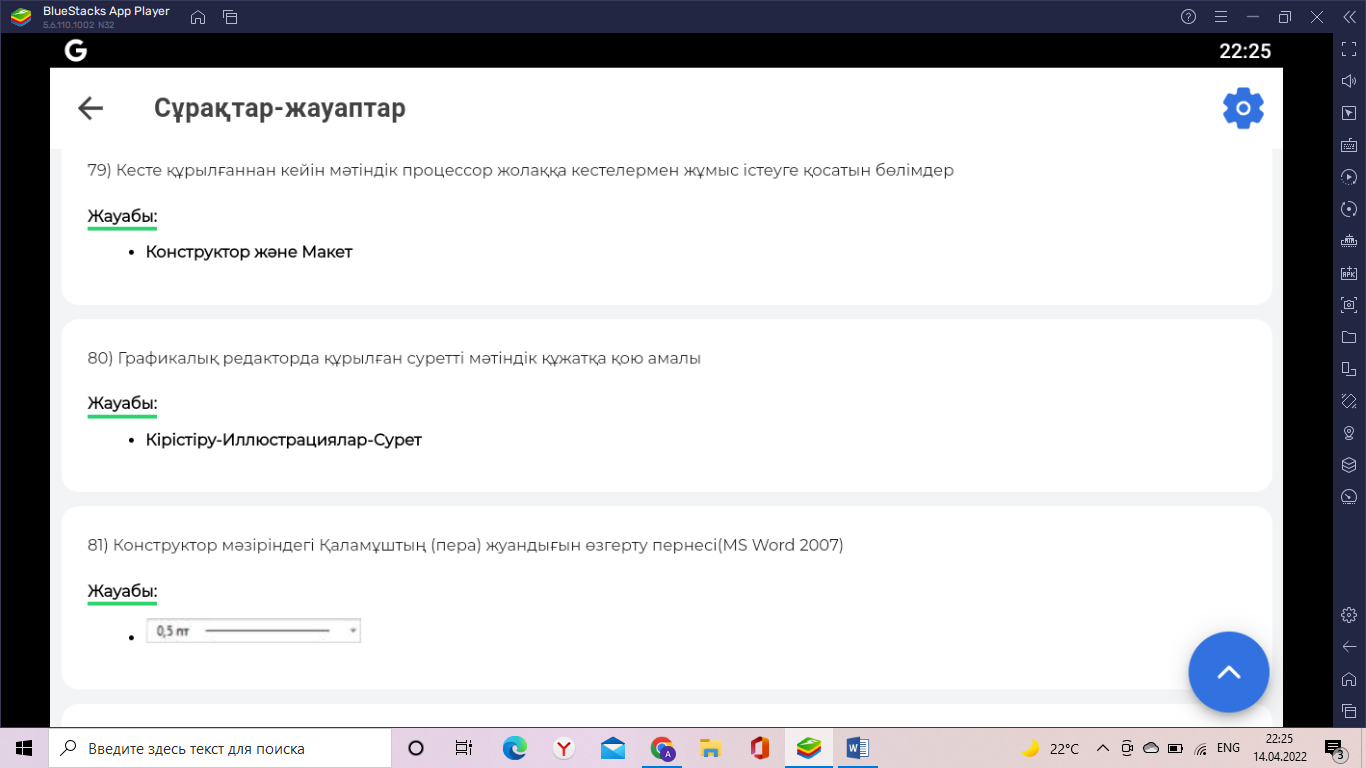Click the taskbar date and time
Image resolution: width=1366 pixels, height=768 pixels.
tap(1279, 748)
